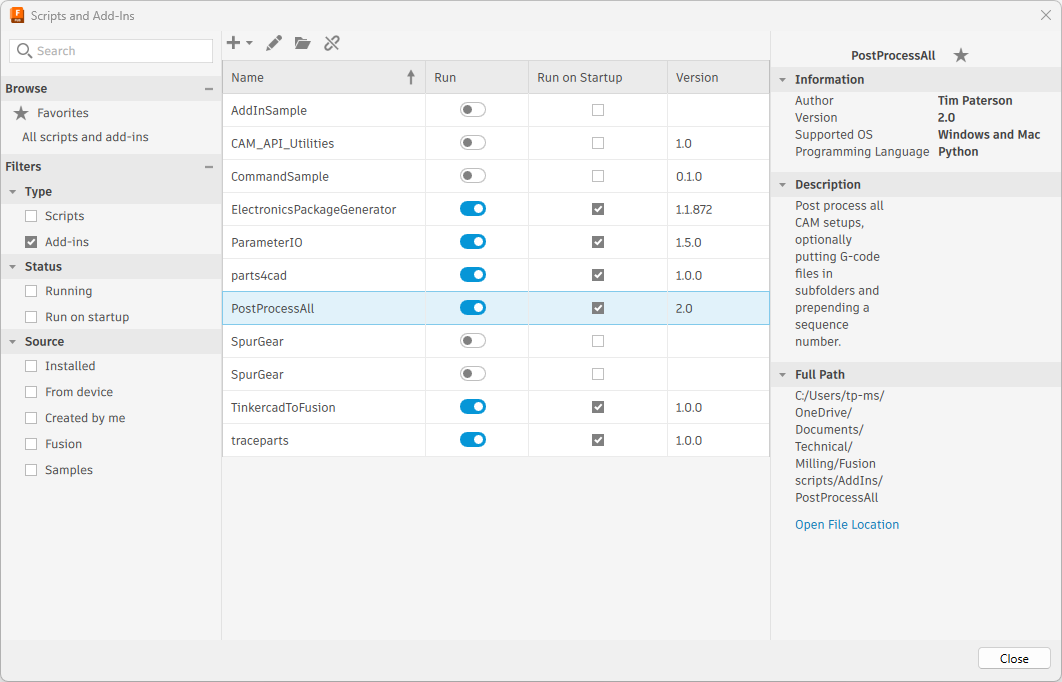This screenshot has width=1062, height=682.
Task: Click the Run column header
Action: point(477,77)
